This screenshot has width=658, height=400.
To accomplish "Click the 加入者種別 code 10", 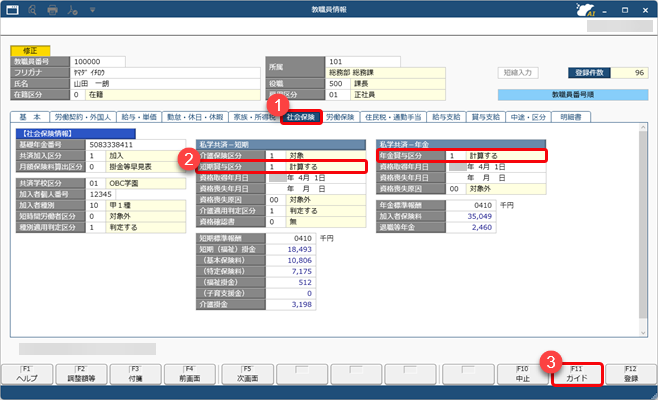I will tap(96, 205).
